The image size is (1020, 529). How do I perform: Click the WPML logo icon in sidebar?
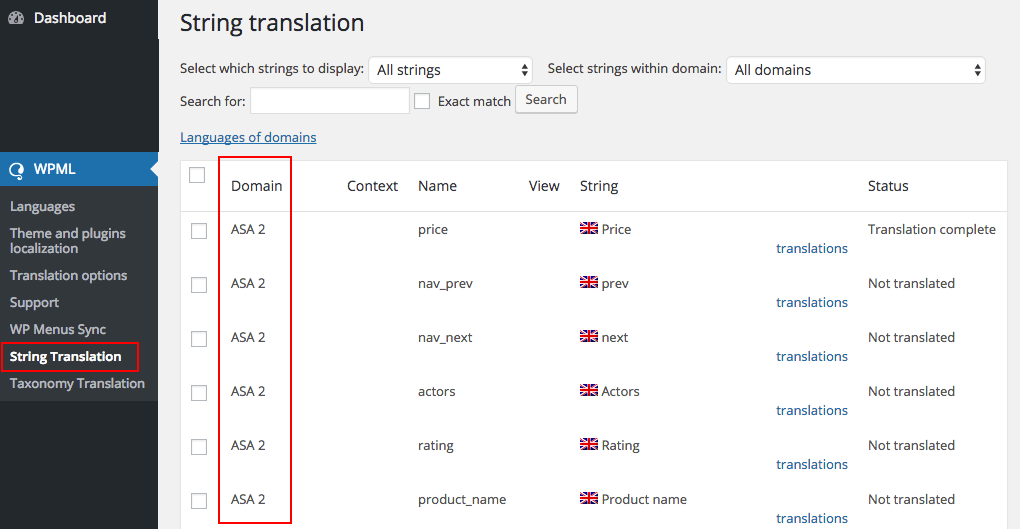(x=16, y=170)
